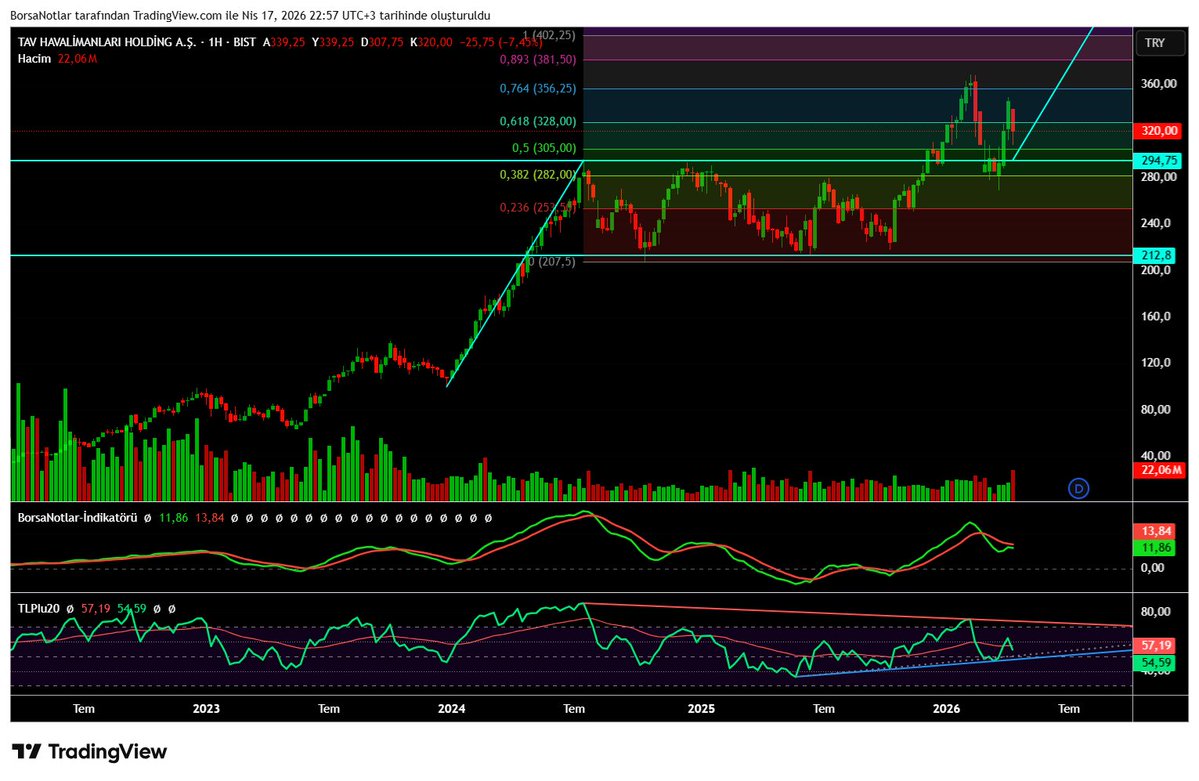
Task: Click the A339,25 open value
Action: tap(284, 43)
